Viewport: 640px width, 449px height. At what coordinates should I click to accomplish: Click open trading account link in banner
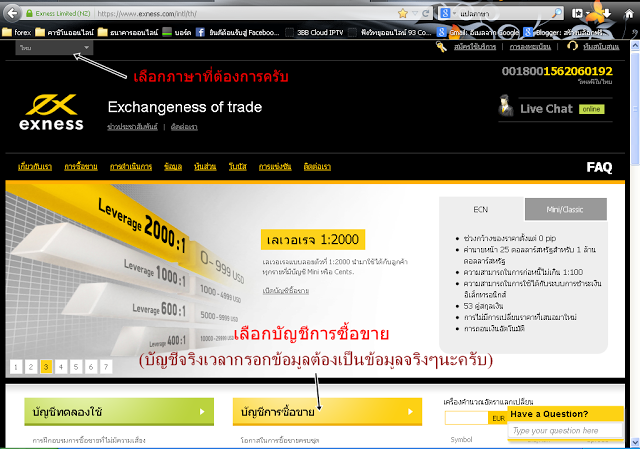pos(286,291)
